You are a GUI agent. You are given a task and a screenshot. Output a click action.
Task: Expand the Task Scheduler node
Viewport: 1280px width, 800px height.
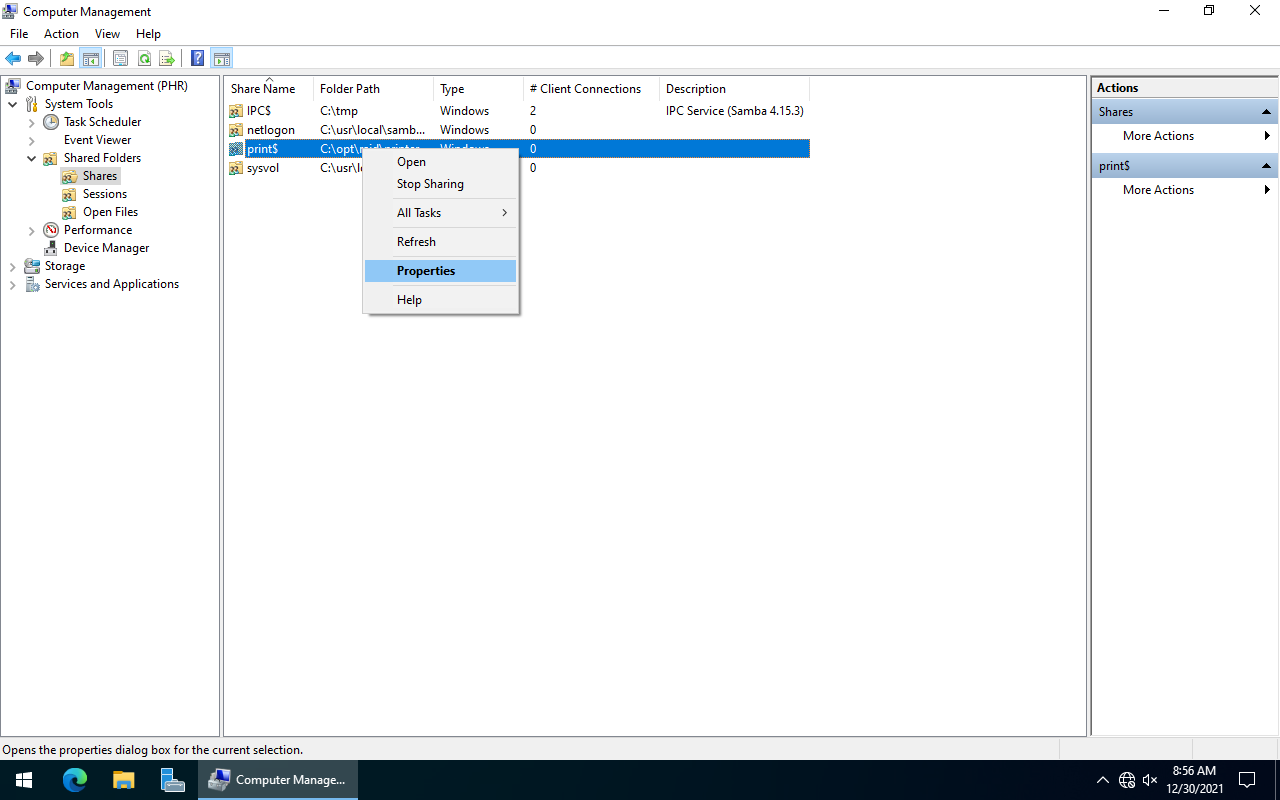pyautogui.click(x=31, y=122)
